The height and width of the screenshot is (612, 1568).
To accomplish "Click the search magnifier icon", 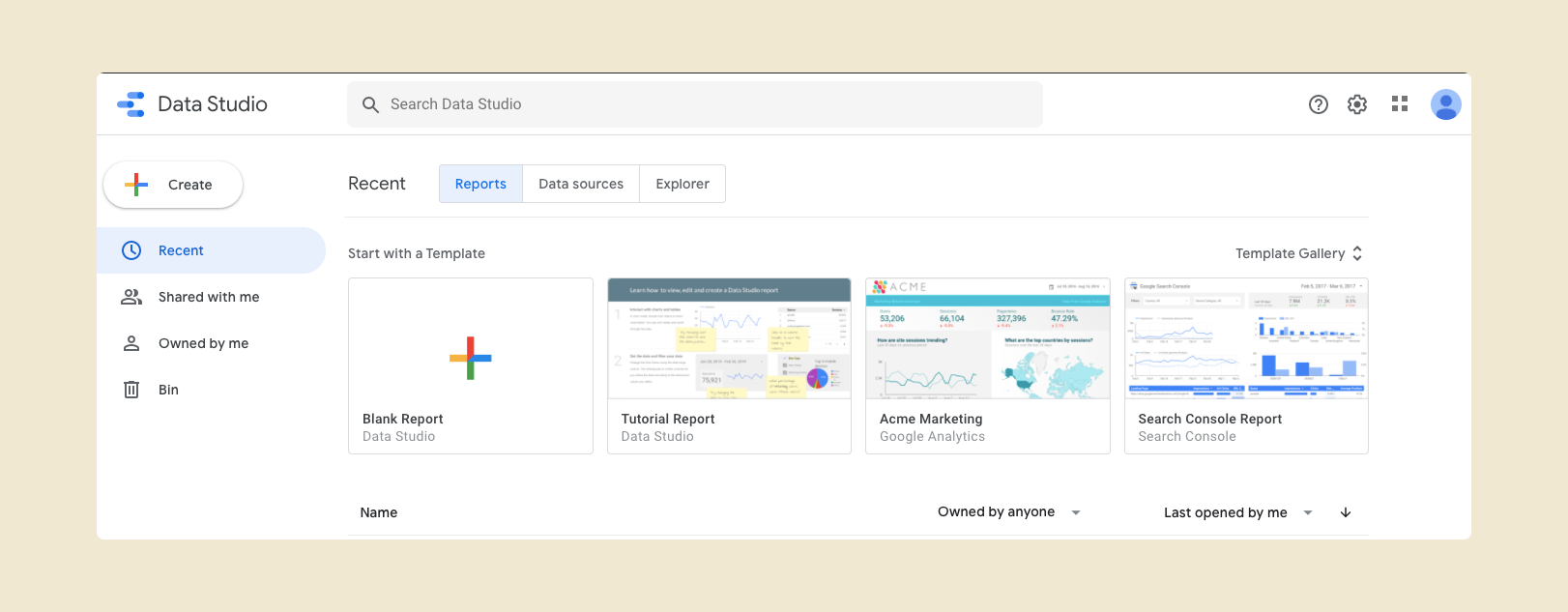I will pyautogui.click(x=370, y=104).
